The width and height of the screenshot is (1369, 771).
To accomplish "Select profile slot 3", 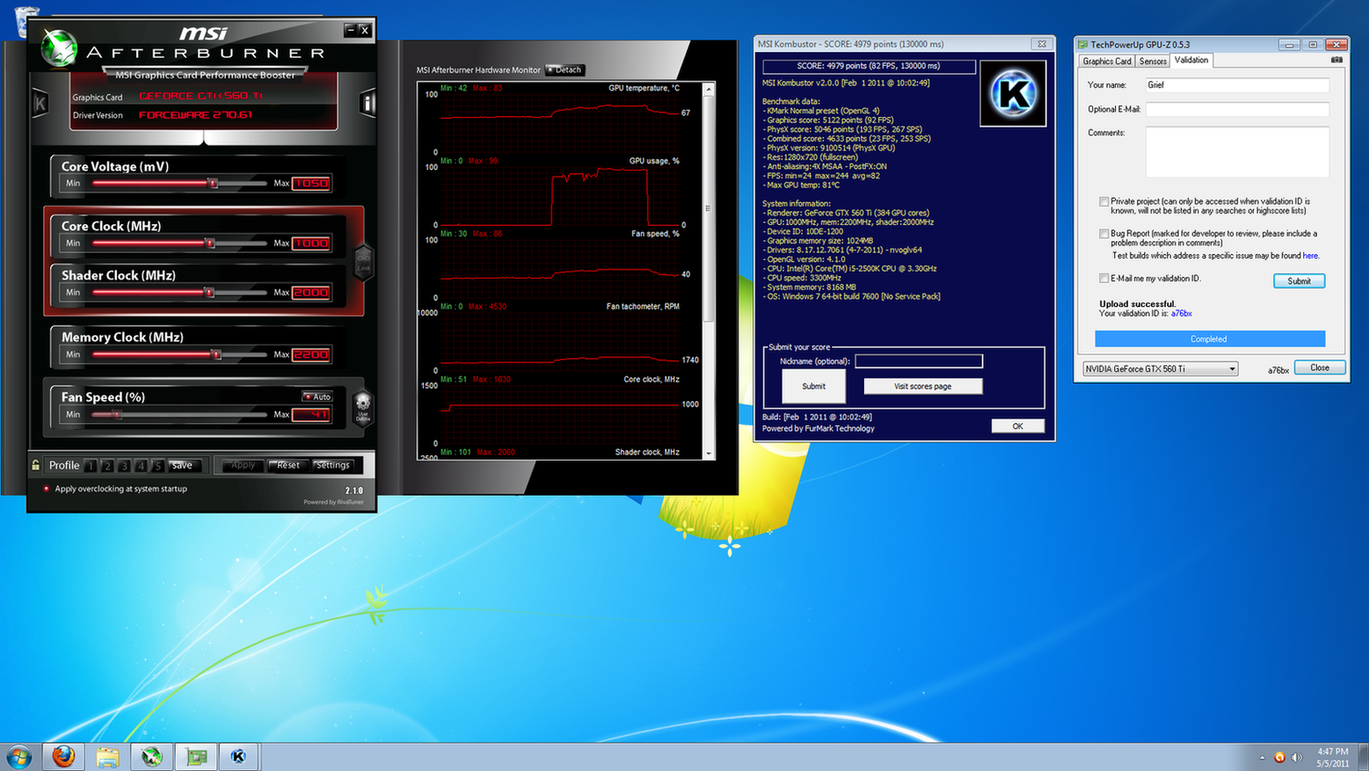I will click(x=124, y=466).
